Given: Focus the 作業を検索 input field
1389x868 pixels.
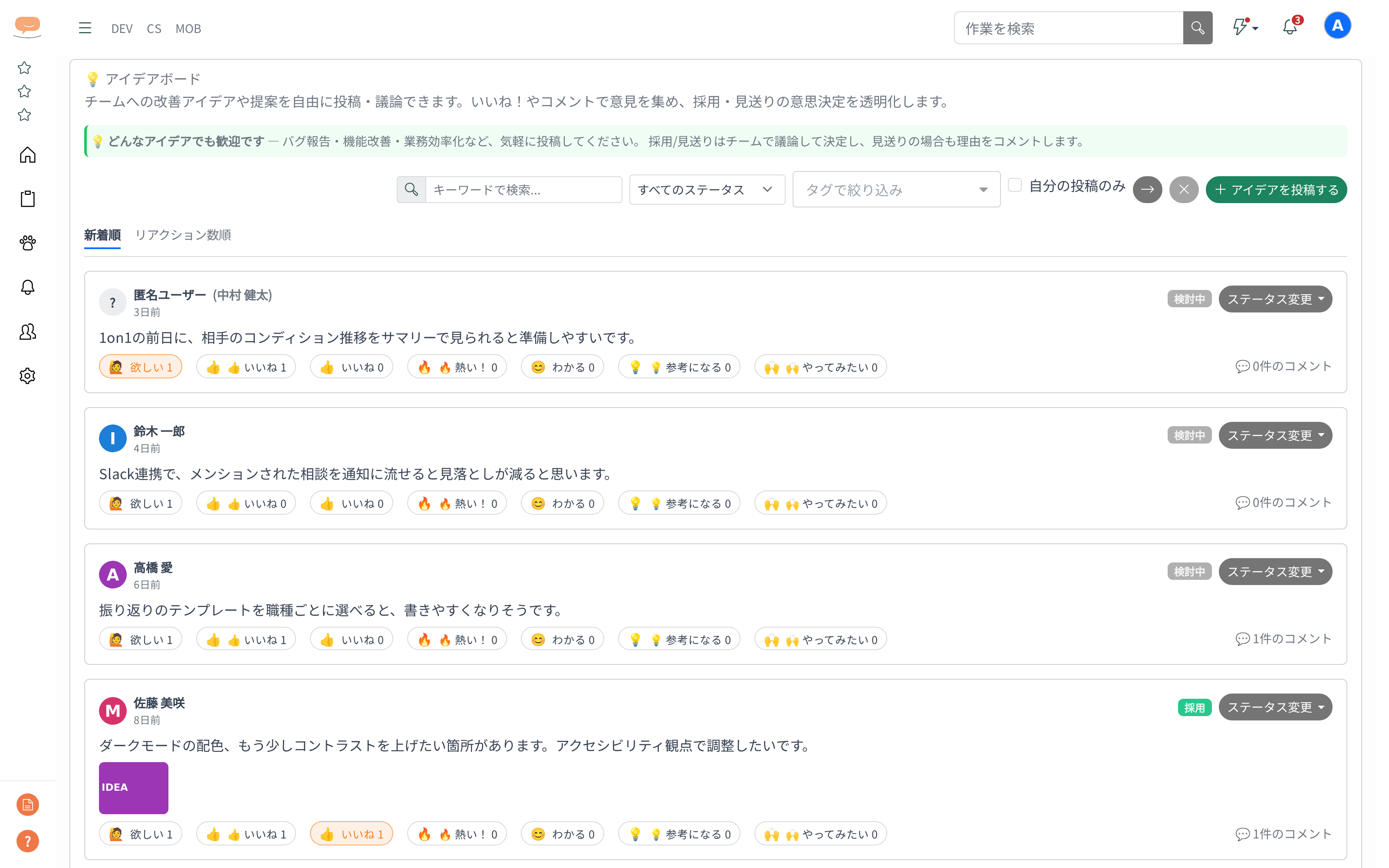Looking at the screenshot, I should pyautogui.click(x=1069, y=28).
